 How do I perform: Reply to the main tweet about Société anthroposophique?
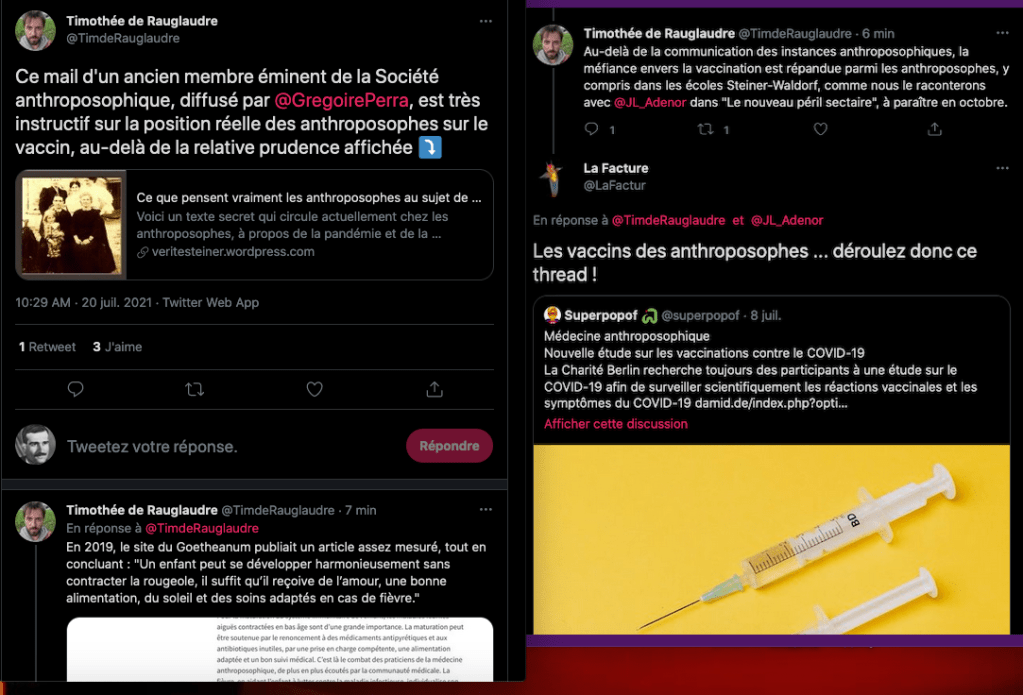pyautogui.click(x=76, y=390)
